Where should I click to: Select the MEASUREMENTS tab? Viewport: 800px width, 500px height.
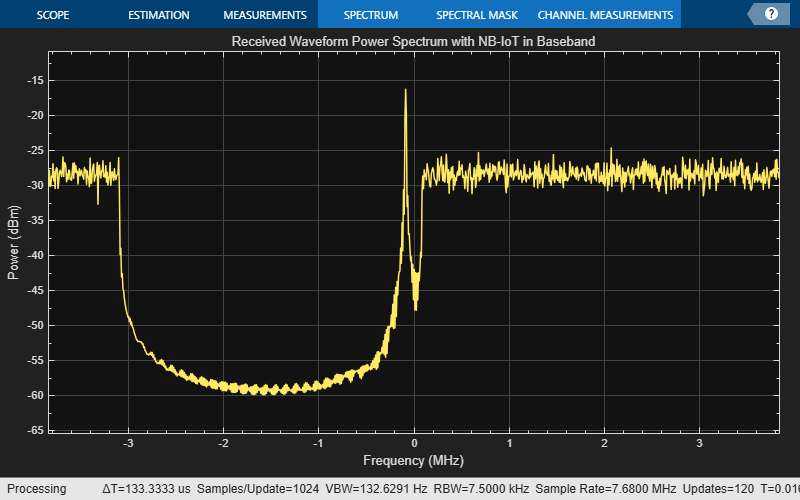(x=264, y=15)
